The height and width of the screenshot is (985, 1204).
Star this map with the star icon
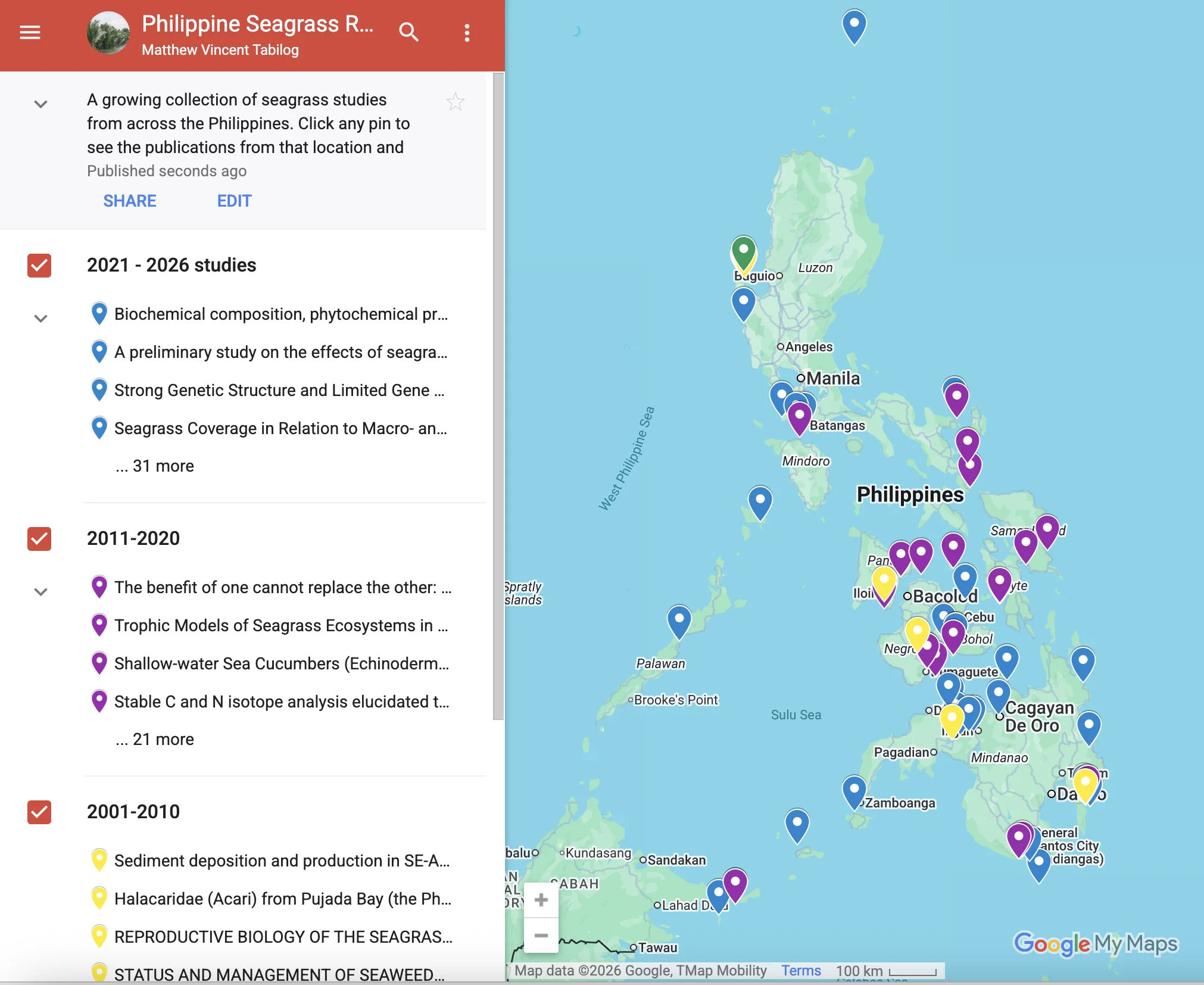click(456, 102)
